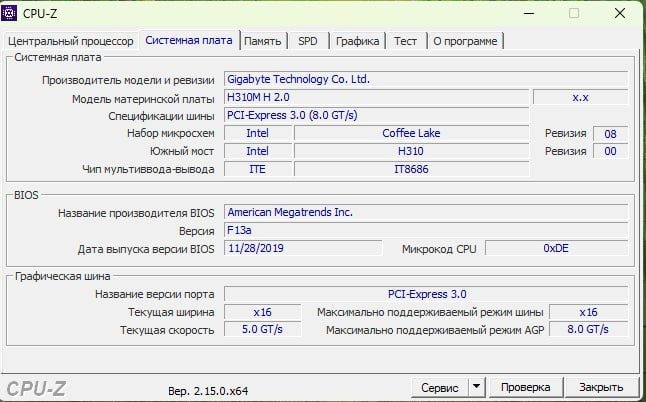Click the Чип мультиввода-вывода label
Viewport: 646px width, 402px height.
pyautogui.click(x=148, y=169)
